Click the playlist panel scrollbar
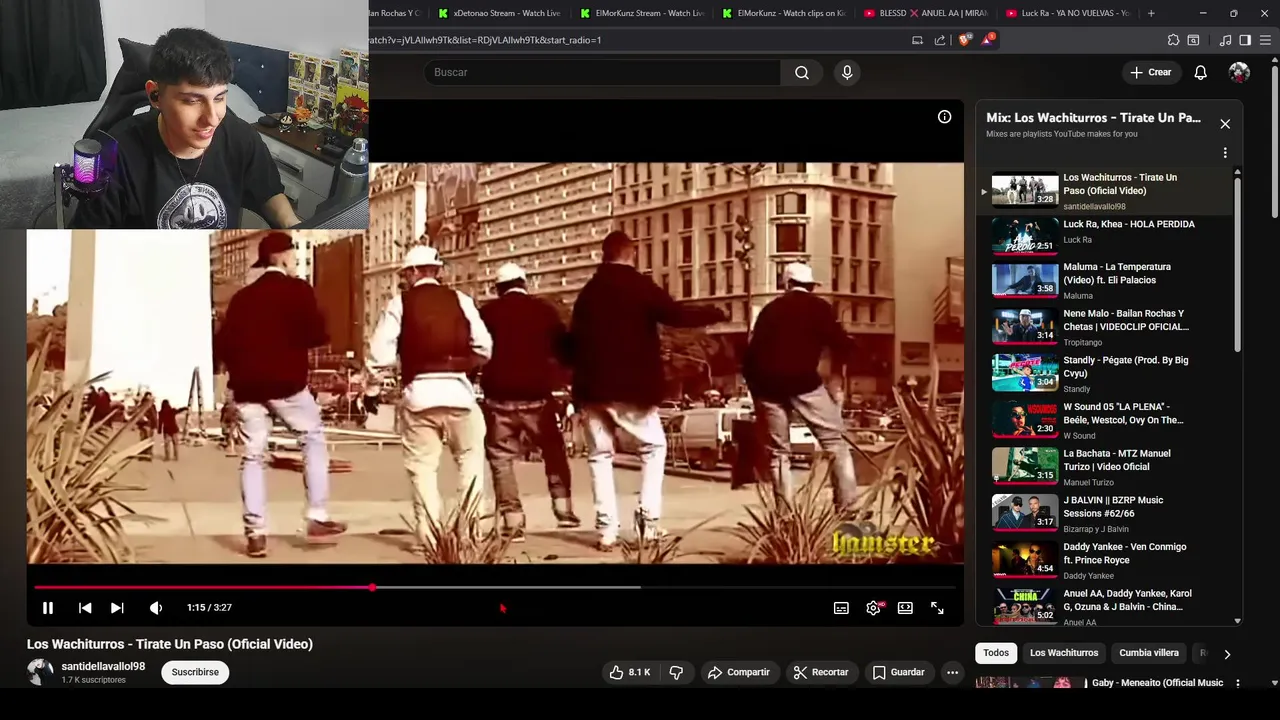Screen dimensions: 1280x720 1238,265
